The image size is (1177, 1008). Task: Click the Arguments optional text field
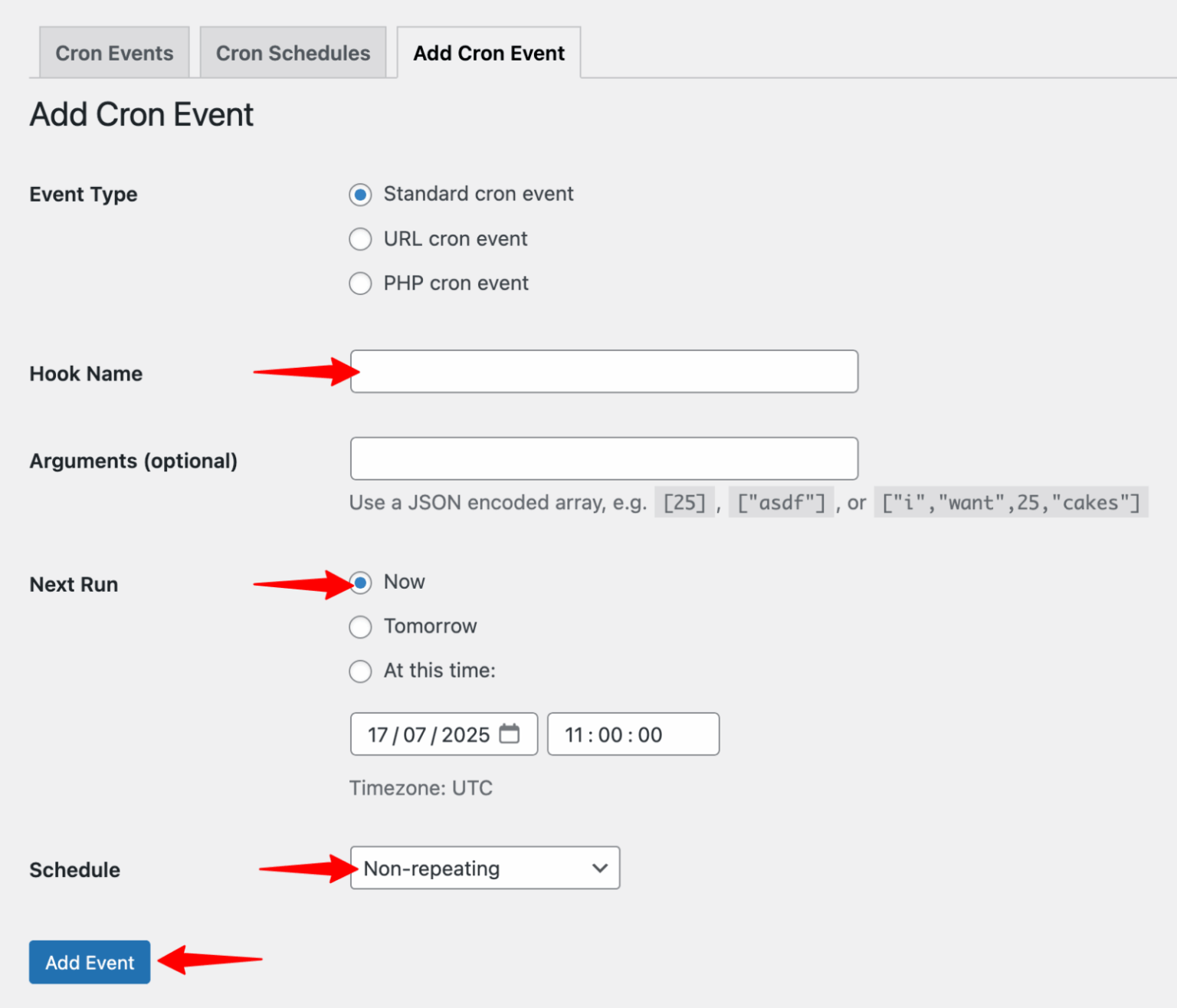click(x=604, y=458)
